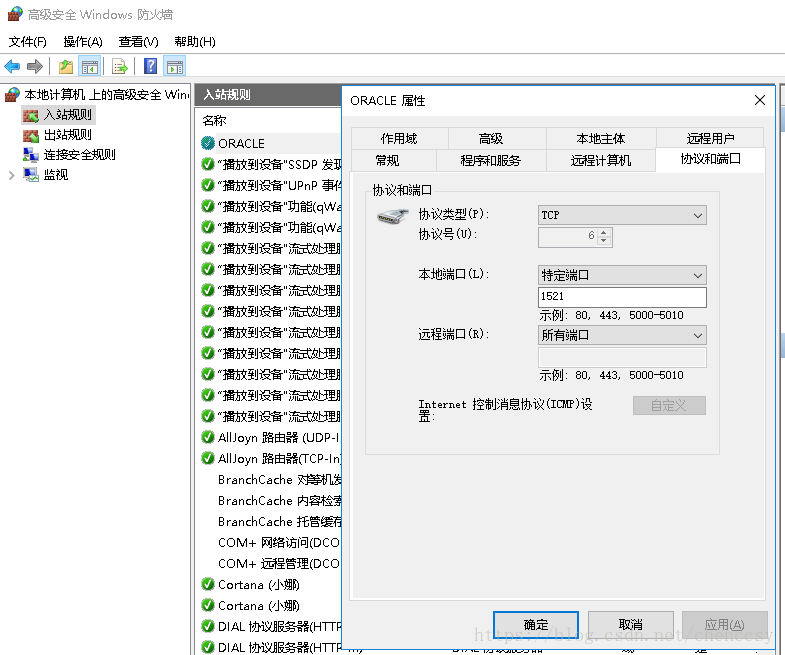This screenshot has width=785, height=655.
Task: Select 出站规则 in the left tree
Action: tap(67, 134)
